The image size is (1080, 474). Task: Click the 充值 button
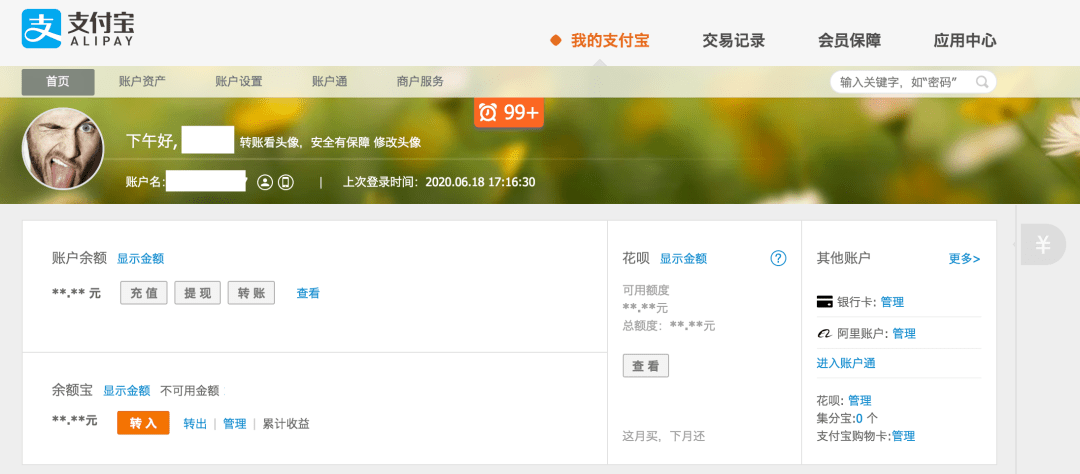[144, 293]
